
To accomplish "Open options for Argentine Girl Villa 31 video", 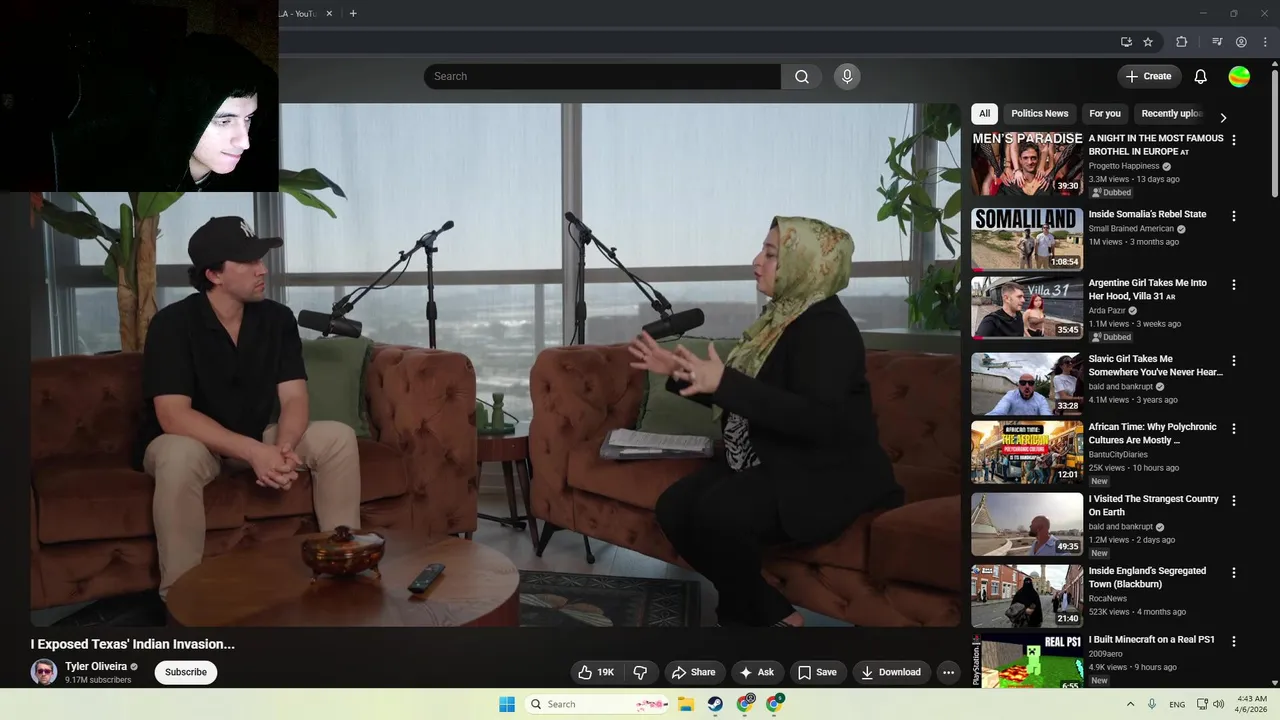I will coord(1233,285).
